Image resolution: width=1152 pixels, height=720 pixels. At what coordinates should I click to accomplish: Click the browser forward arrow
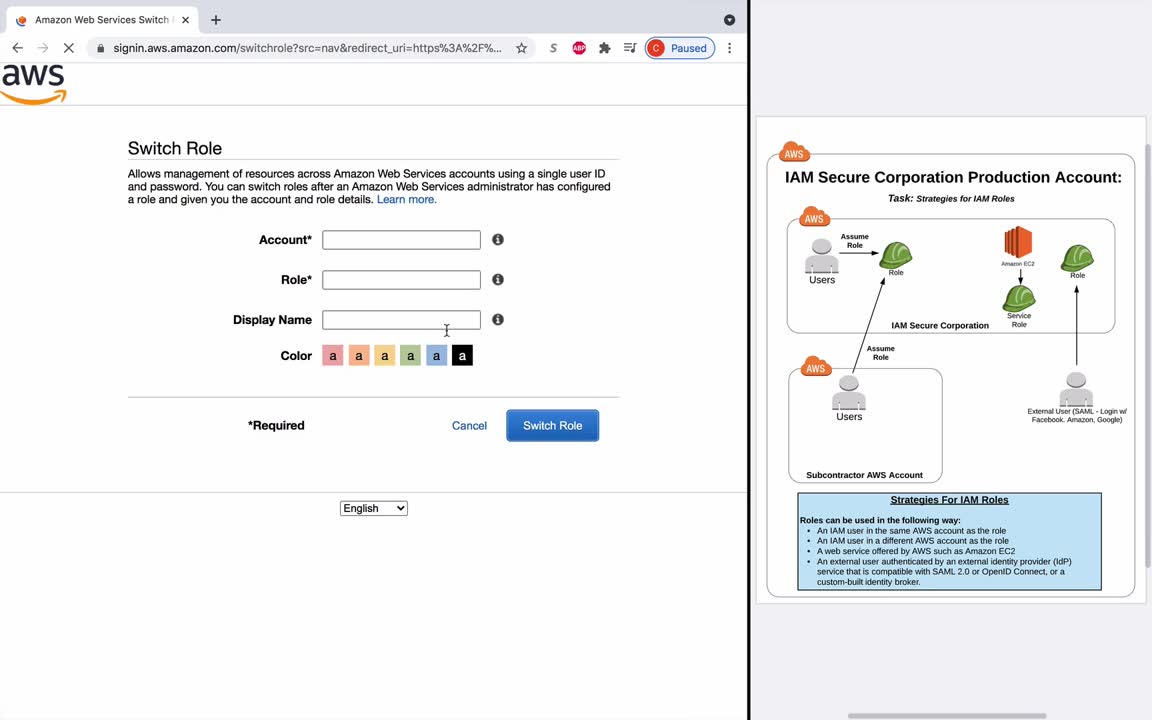43,48
